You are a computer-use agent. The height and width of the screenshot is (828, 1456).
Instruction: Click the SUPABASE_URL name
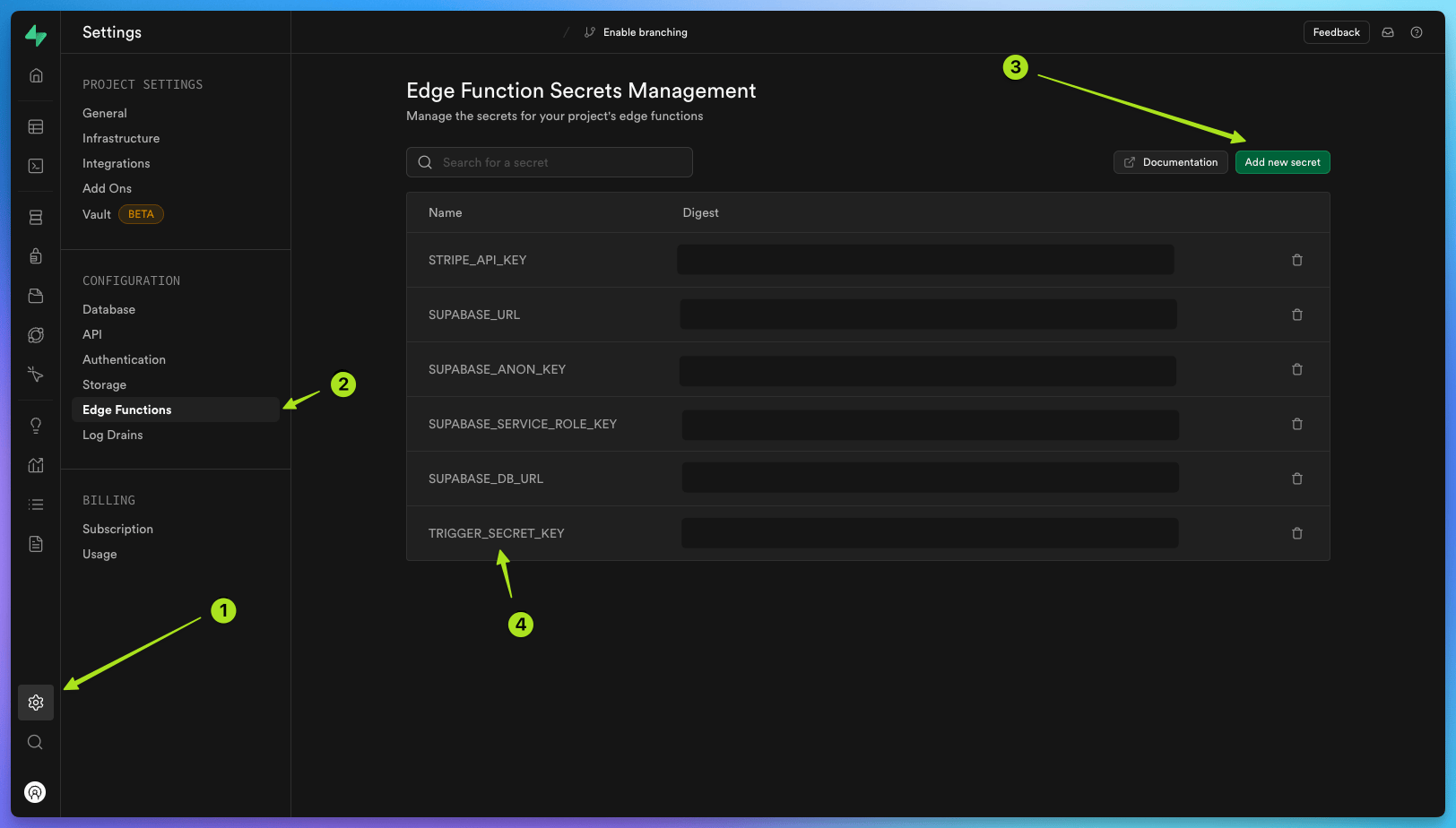click(x=474, y=315)
